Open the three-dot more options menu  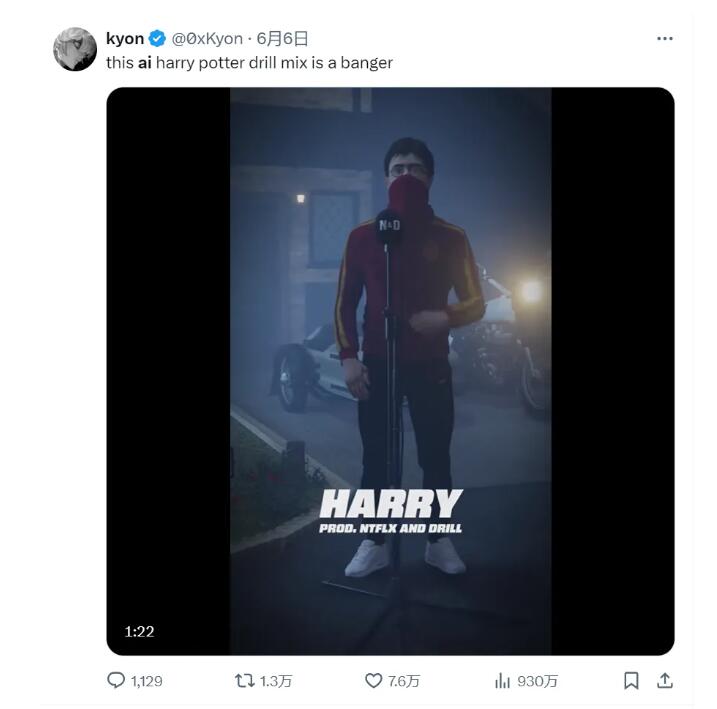pyautogui.click(x=664, y=38)
